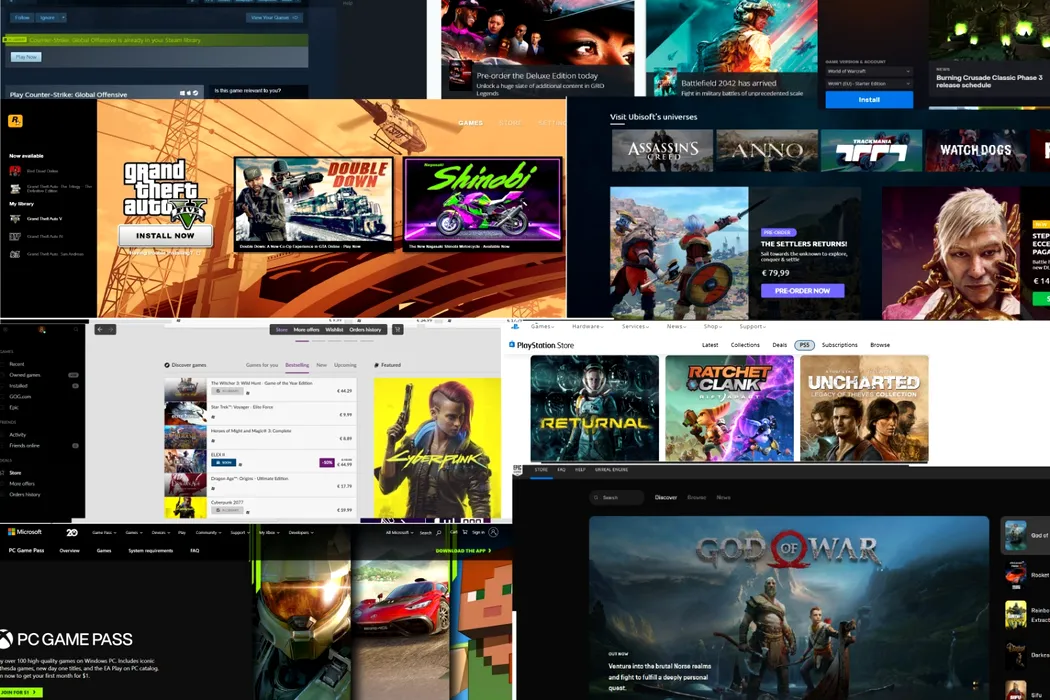
Task: Click Play Now in the Steam window
Action: click(26, 57)
